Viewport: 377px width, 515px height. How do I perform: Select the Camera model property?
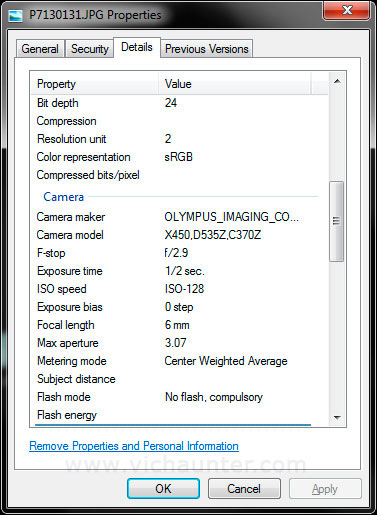click(x=70, y=235)
